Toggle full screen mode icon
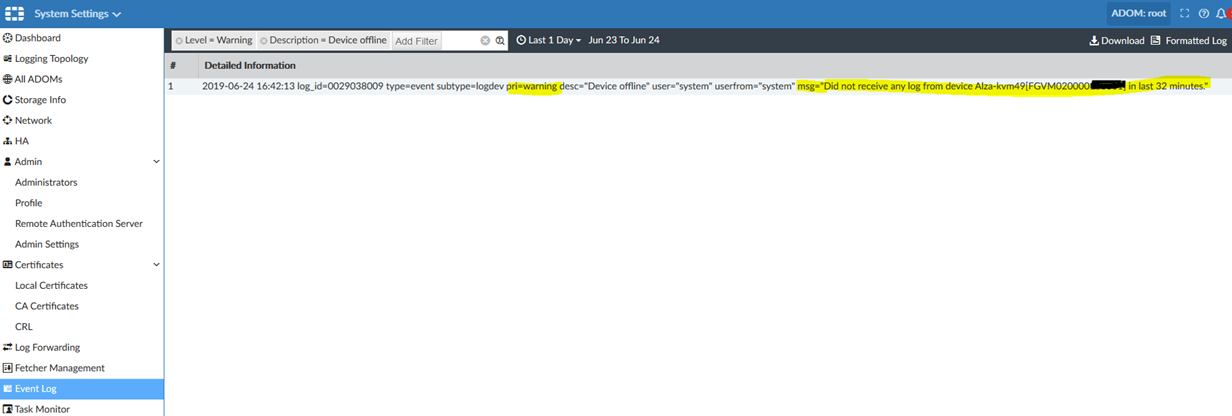Screen dimensions: 1232x416 point(1185,14)
